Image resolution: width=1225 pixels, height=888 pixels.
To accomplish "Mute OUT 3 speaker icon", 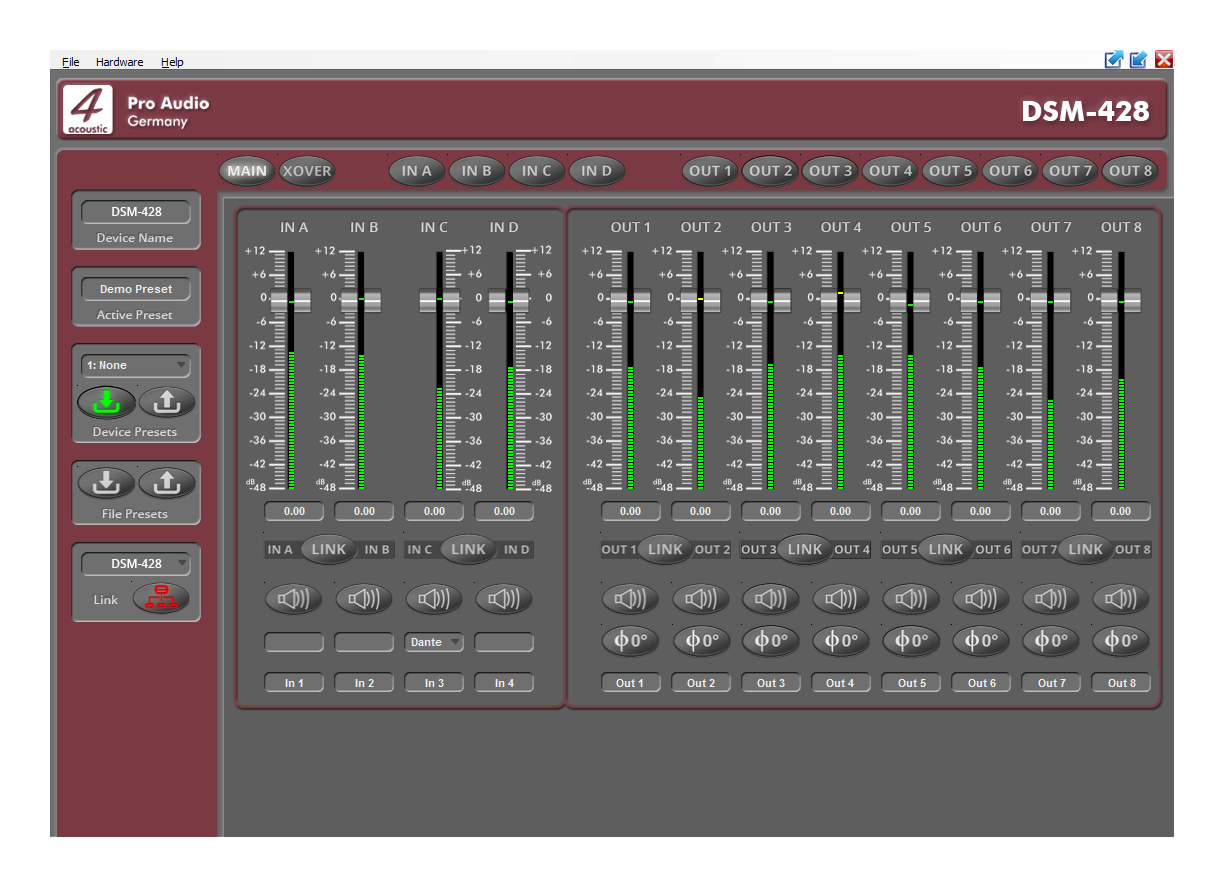I will click(771, 599).
